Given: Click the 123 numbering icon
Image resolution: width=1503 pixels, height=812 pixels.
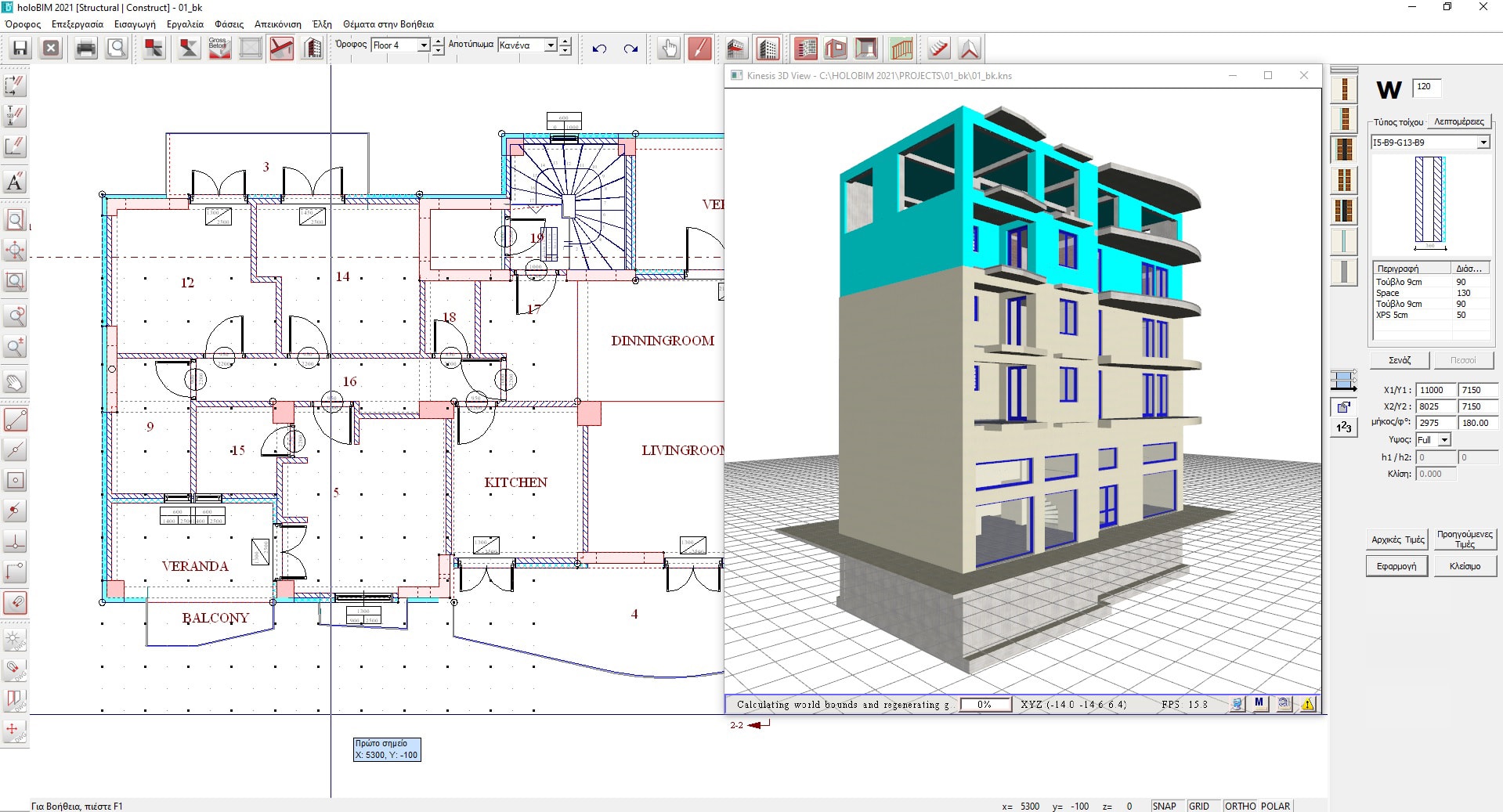Looking at the screenshot, I should (1344, 427).
